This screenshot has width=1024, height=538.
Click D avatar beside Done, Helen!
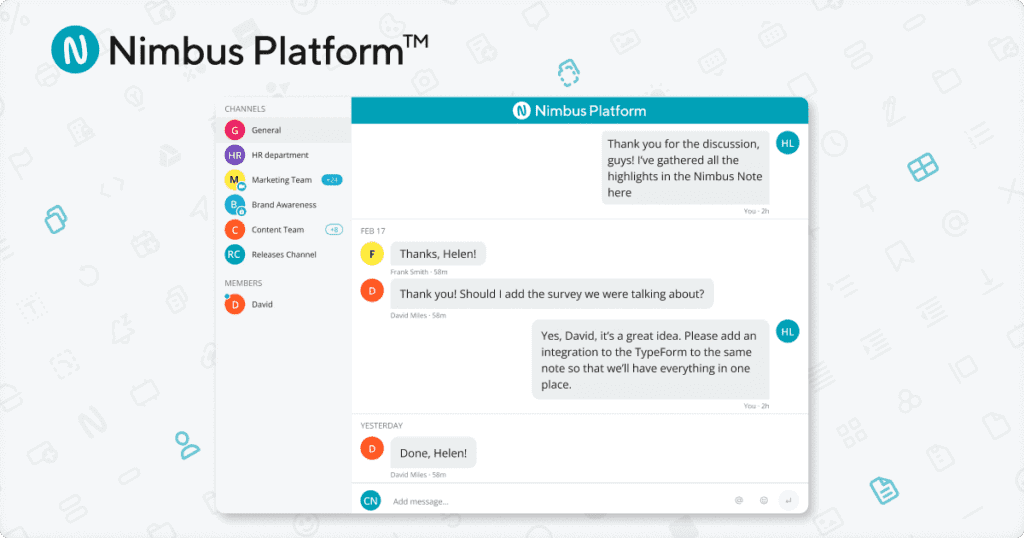[x=372, y=449]
